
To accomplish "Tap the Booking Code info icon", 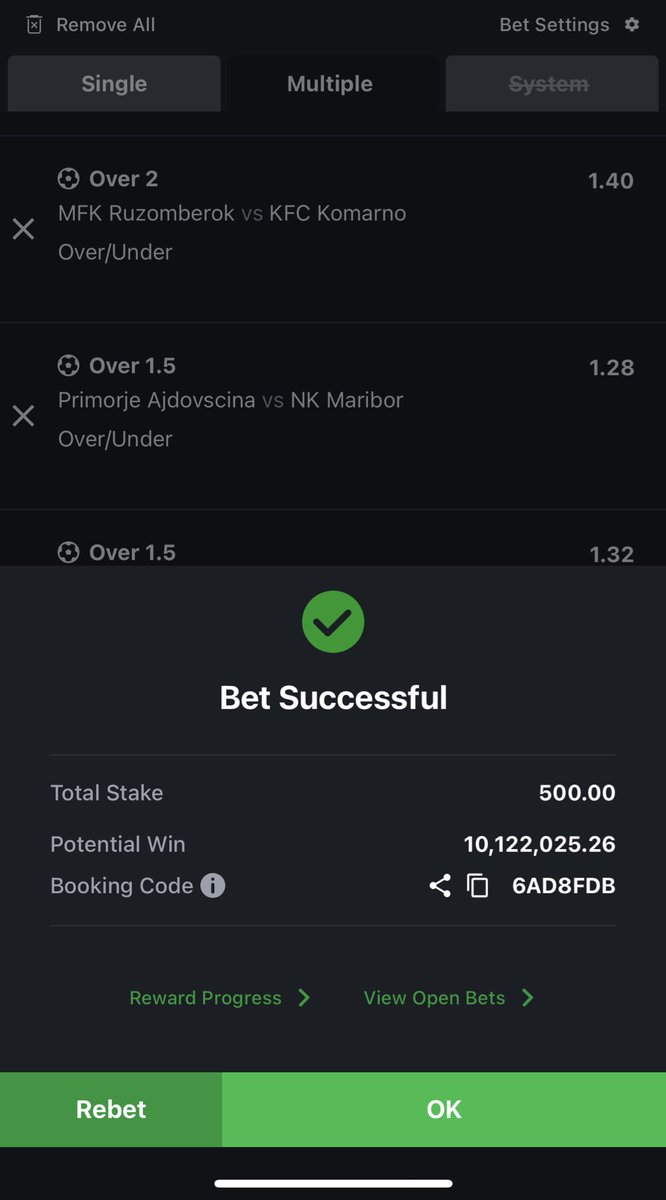I will [x=213, y=885].
